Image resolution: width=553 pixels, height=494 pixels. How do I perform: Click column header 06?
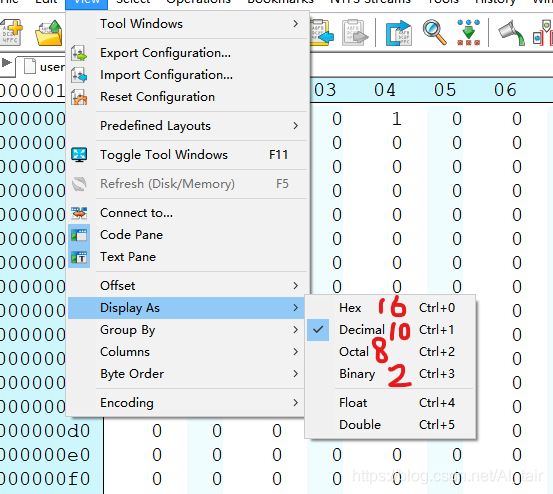[x=505, y=90]
